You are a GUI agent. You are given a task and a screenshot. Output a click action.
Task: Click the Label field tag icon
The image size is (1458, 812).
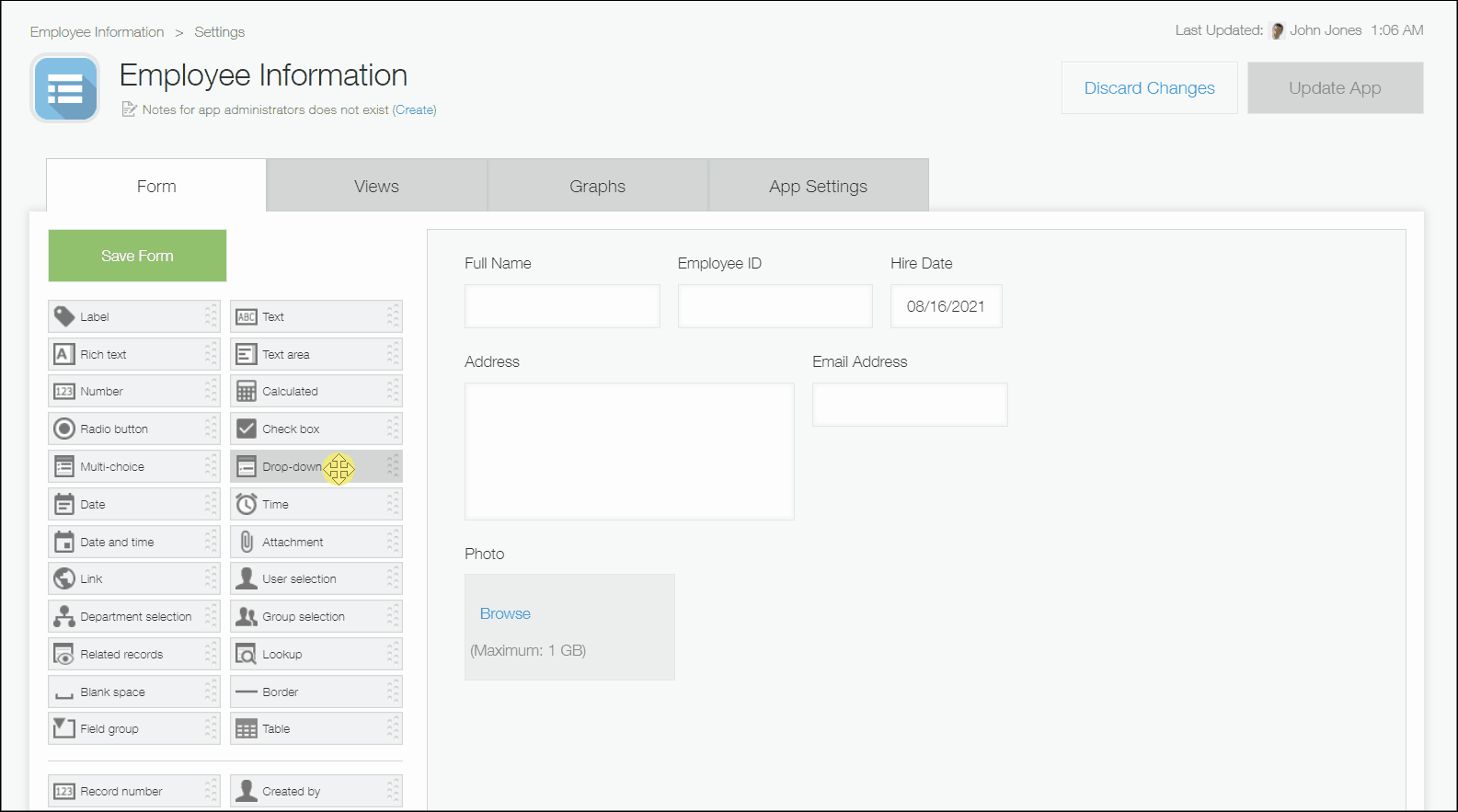tap(63, 316)
